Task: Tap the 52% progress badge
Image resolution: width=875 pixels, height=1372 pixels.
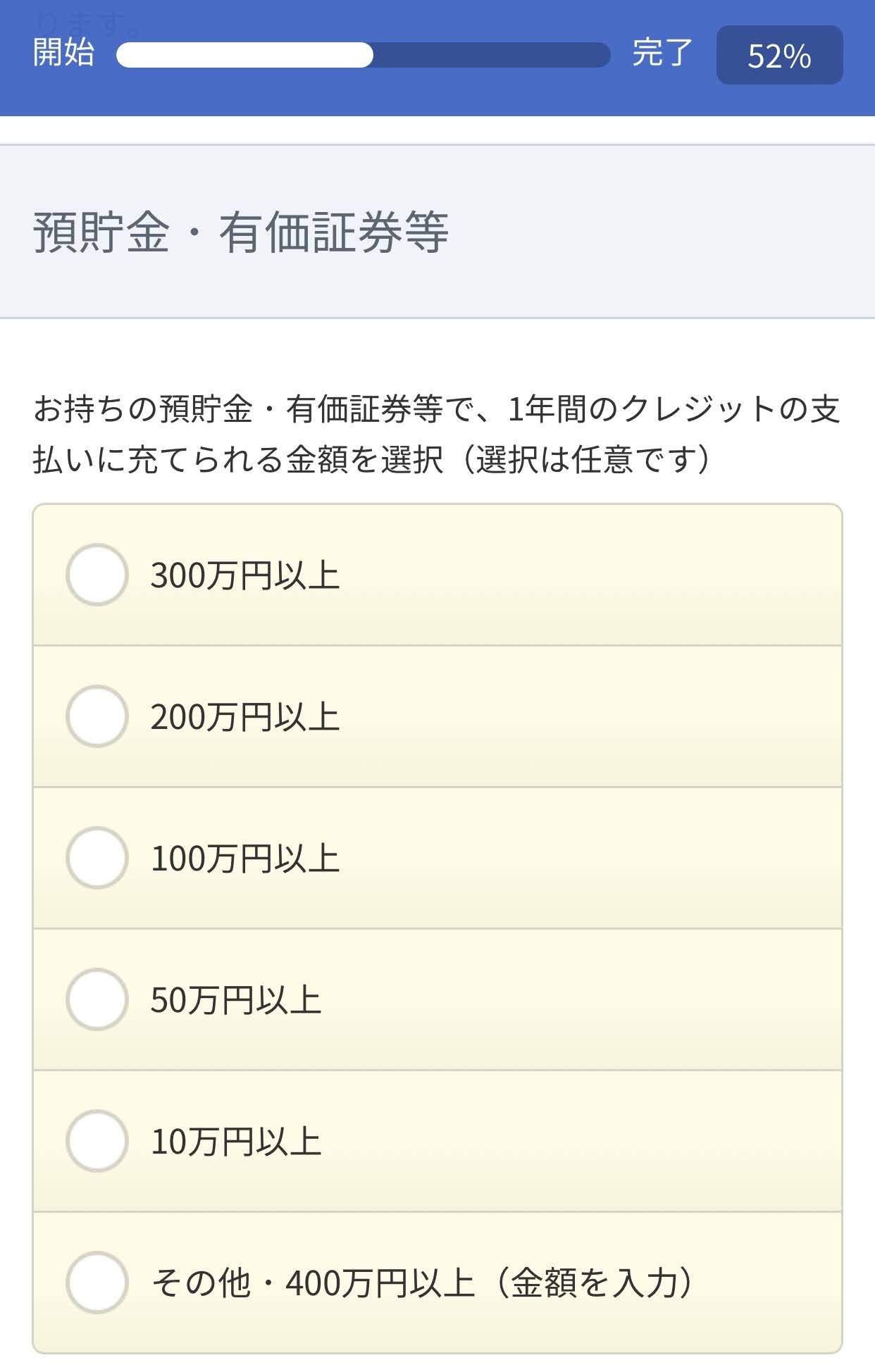Action: (x=779, y=55)
